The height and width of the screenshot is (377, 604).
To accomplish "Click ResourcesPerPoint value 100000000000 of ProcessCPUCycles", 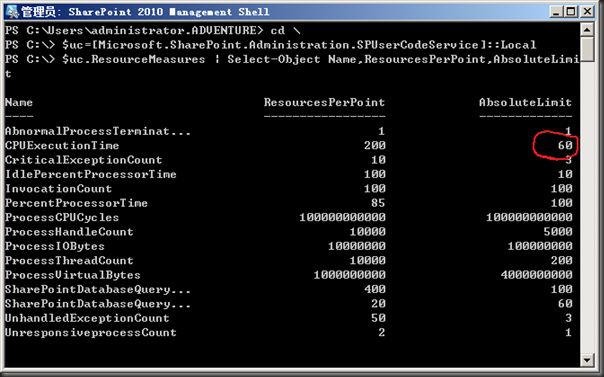I will coord(342,218).
